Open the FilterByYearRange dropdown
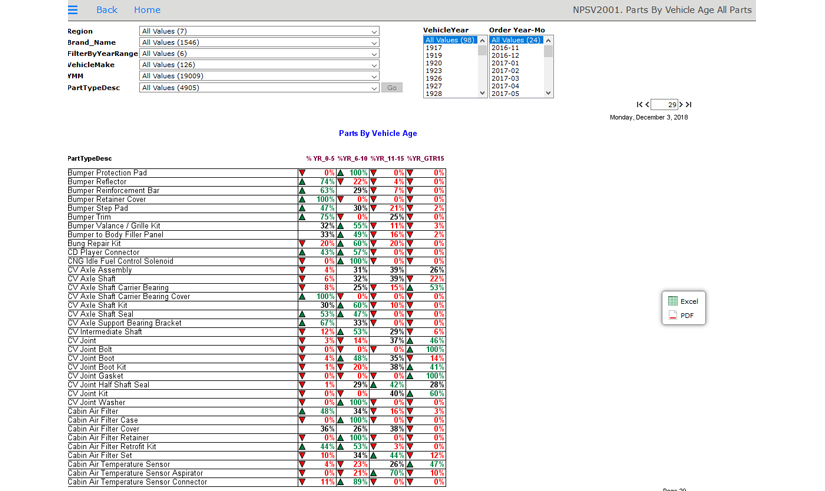Viewport: 825px width, 491px height. pyautogui.click(x=259, y=53)
